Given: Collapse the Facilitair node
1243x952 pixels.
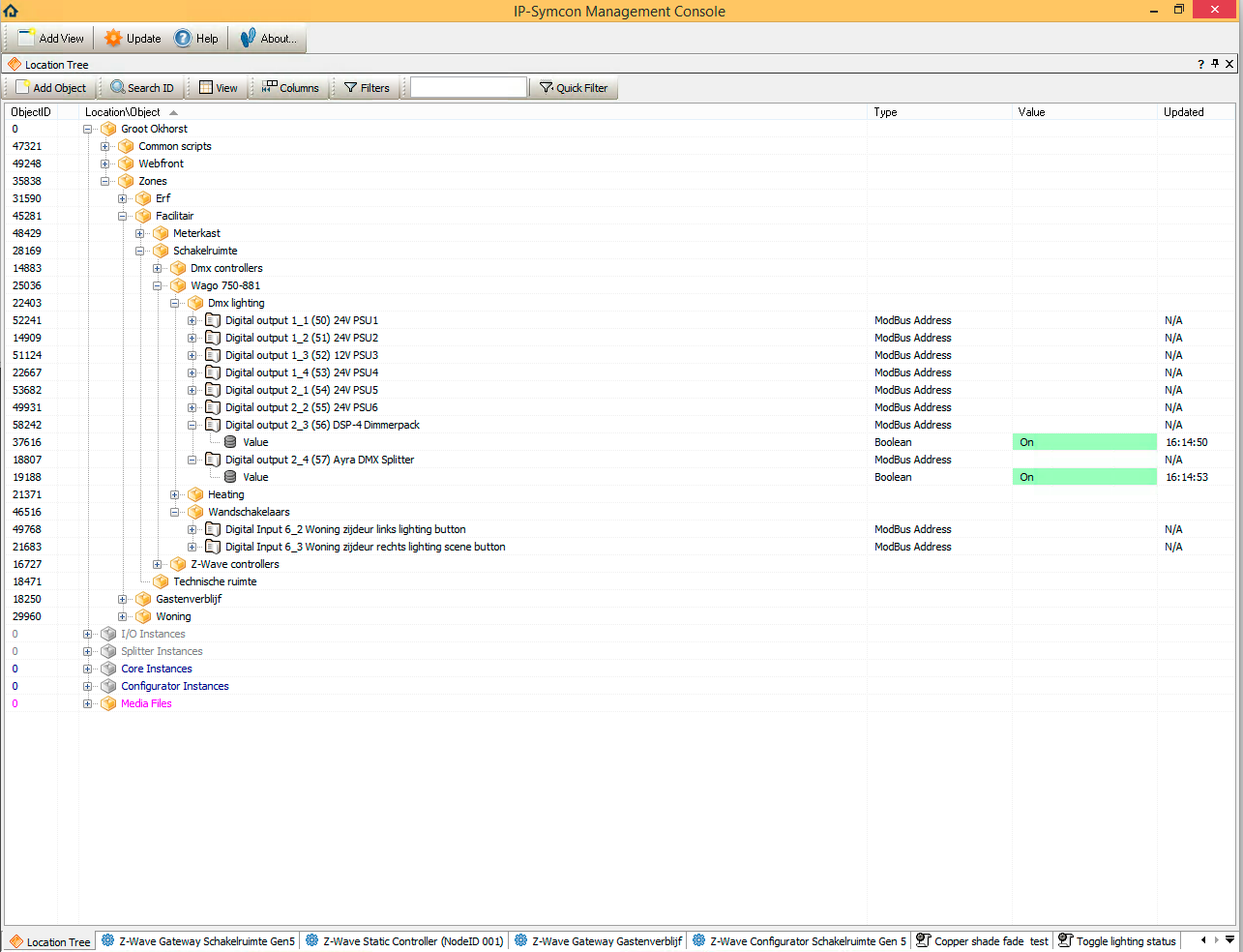Looking at the screenshot, I should [122, 217].
